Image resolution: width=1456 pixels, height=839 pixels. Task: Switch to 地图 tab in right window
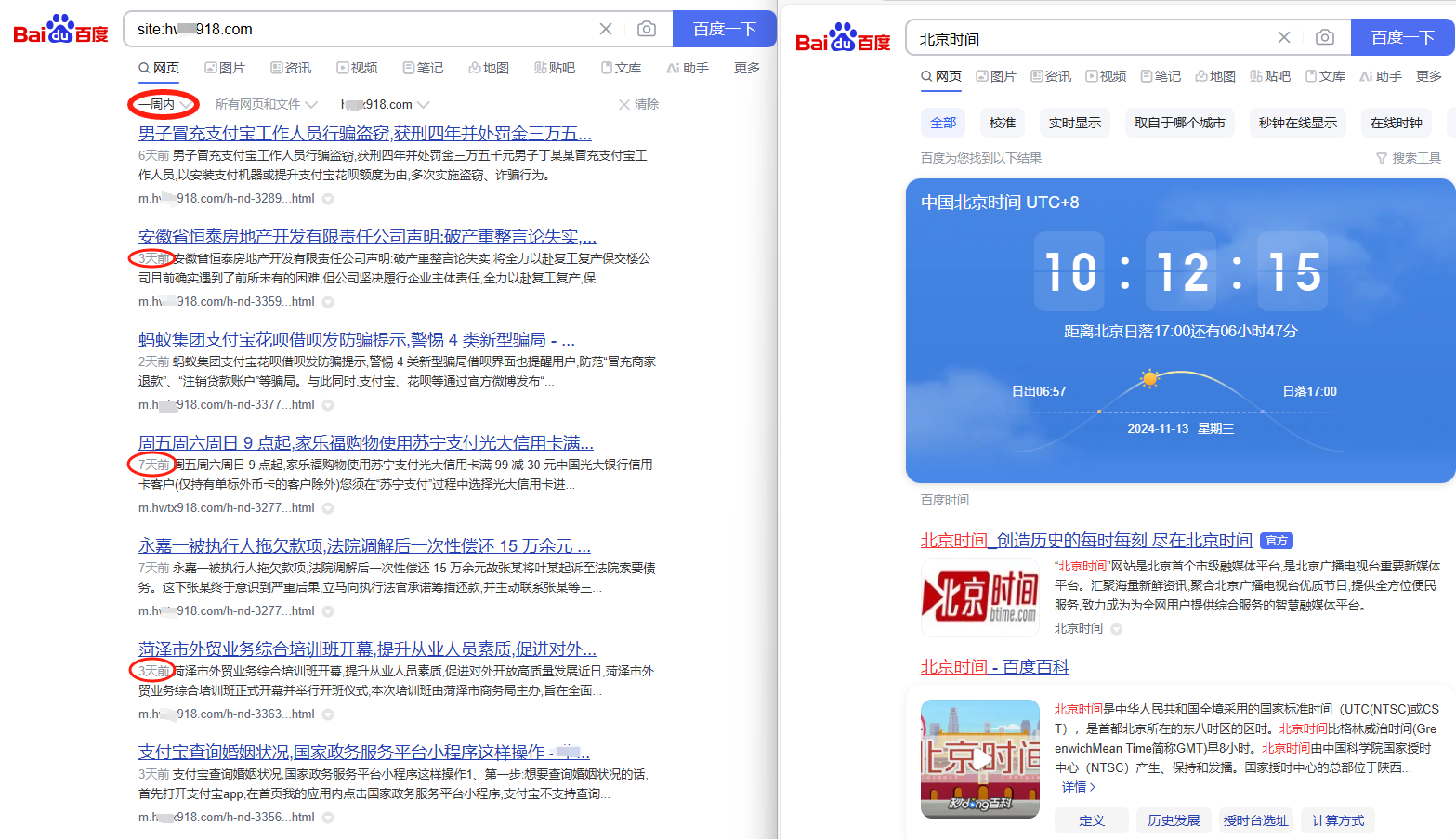click(1215, 76)
